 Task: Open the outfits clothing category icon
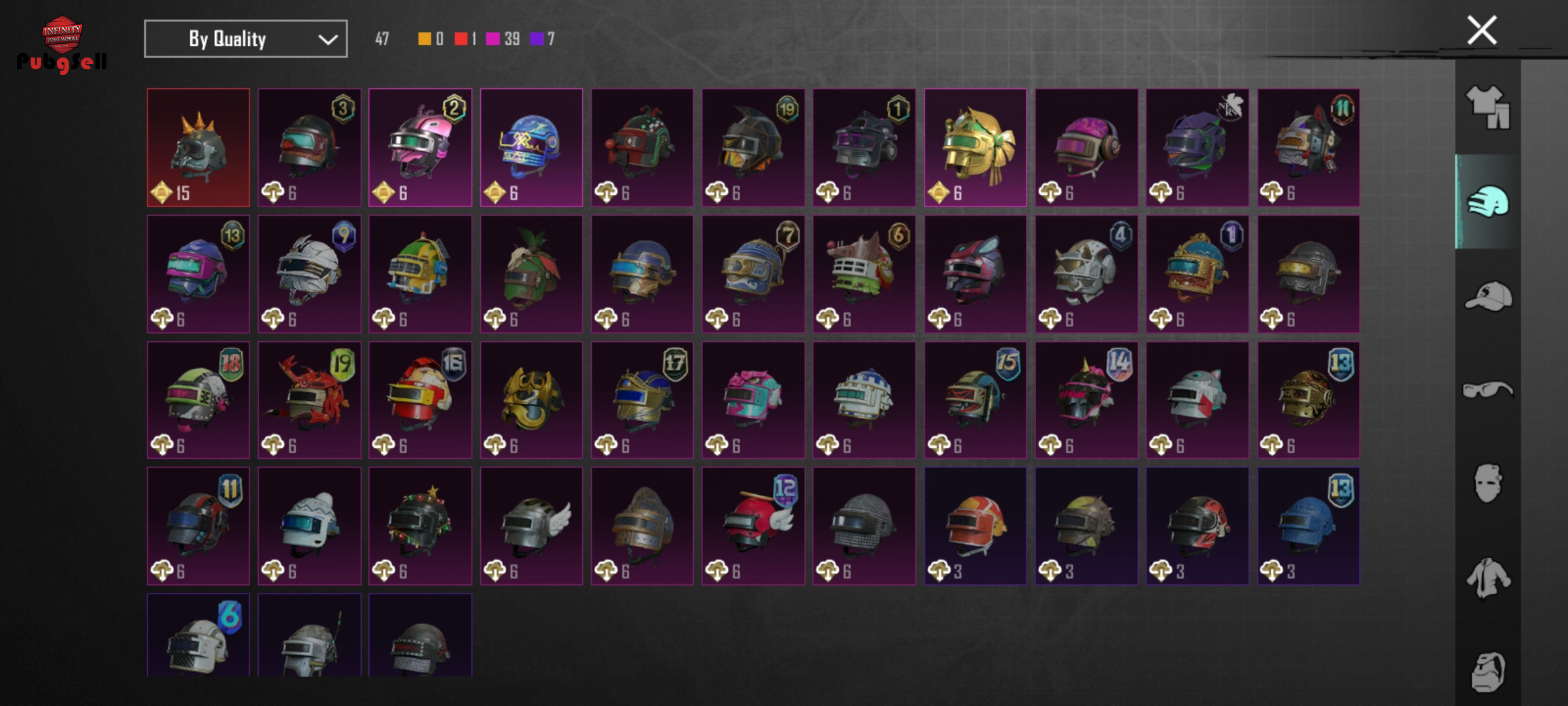1488,107
